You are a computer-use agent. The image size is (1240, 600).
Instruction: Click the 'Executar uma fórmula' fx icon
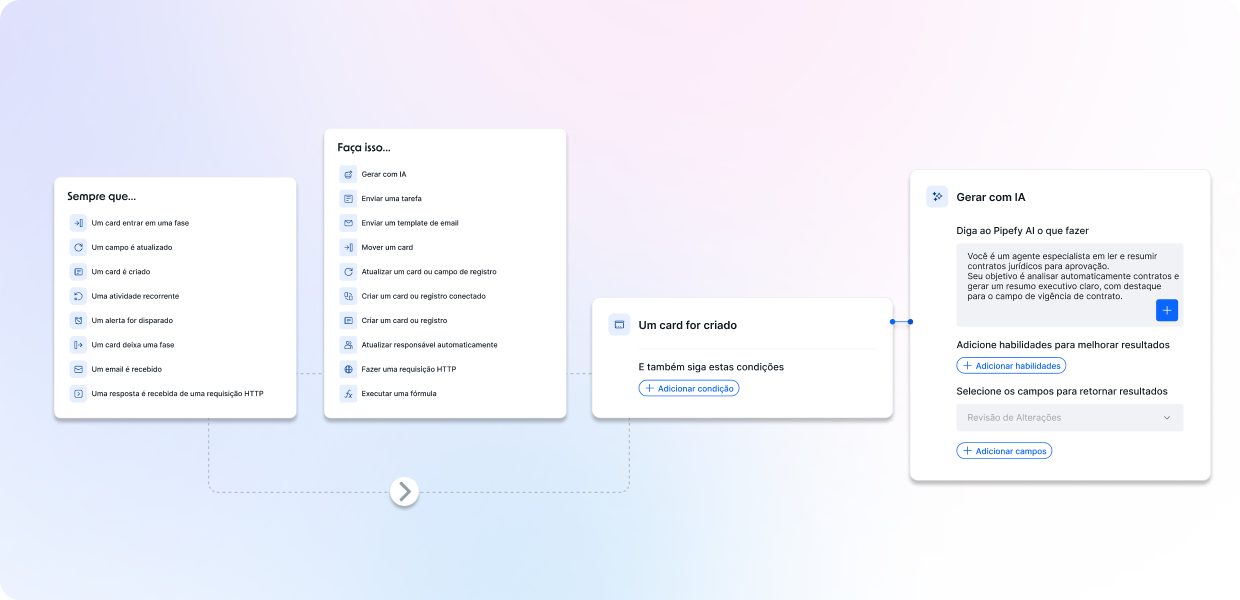pyautogui.click(x=348, y=394)
